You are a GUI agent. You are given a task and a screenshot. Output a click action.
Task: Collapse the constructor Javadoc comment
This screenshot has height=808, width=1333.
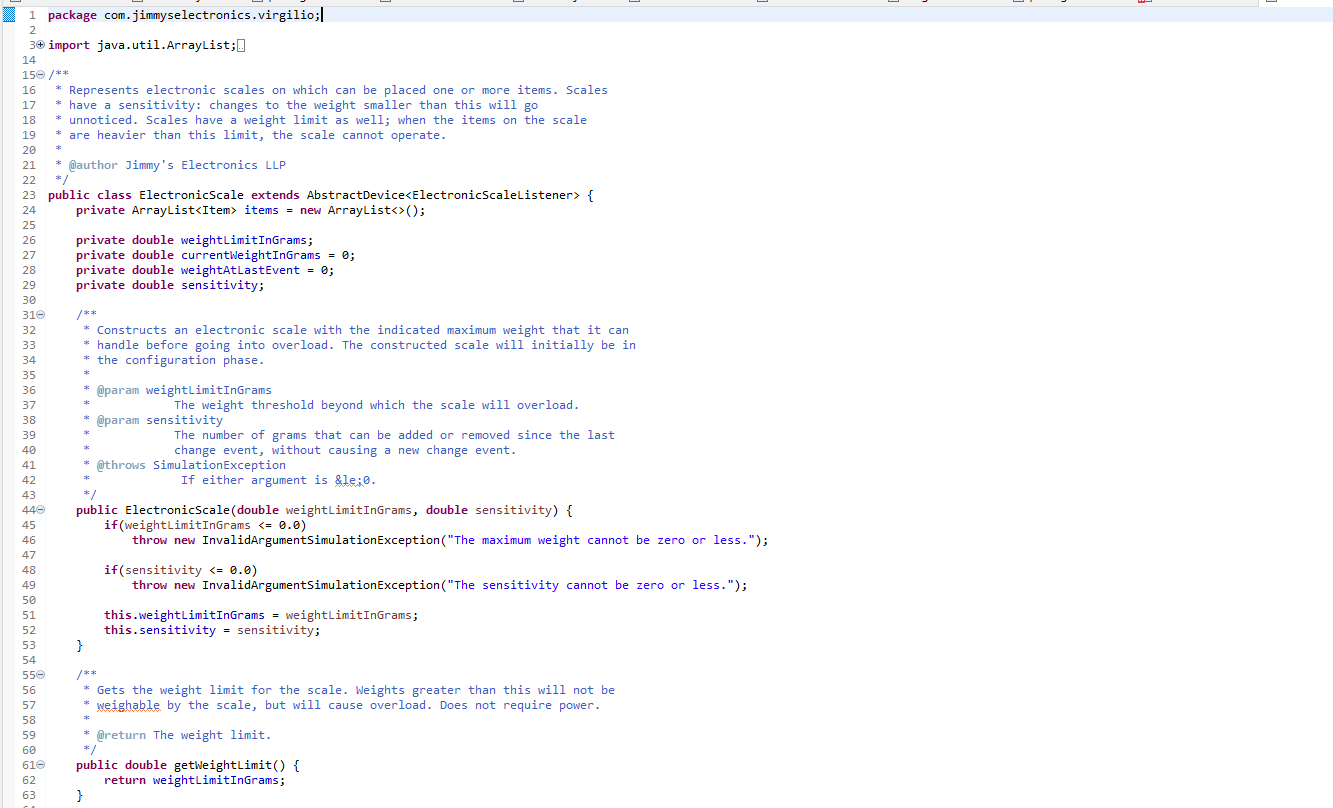[38, 314]
